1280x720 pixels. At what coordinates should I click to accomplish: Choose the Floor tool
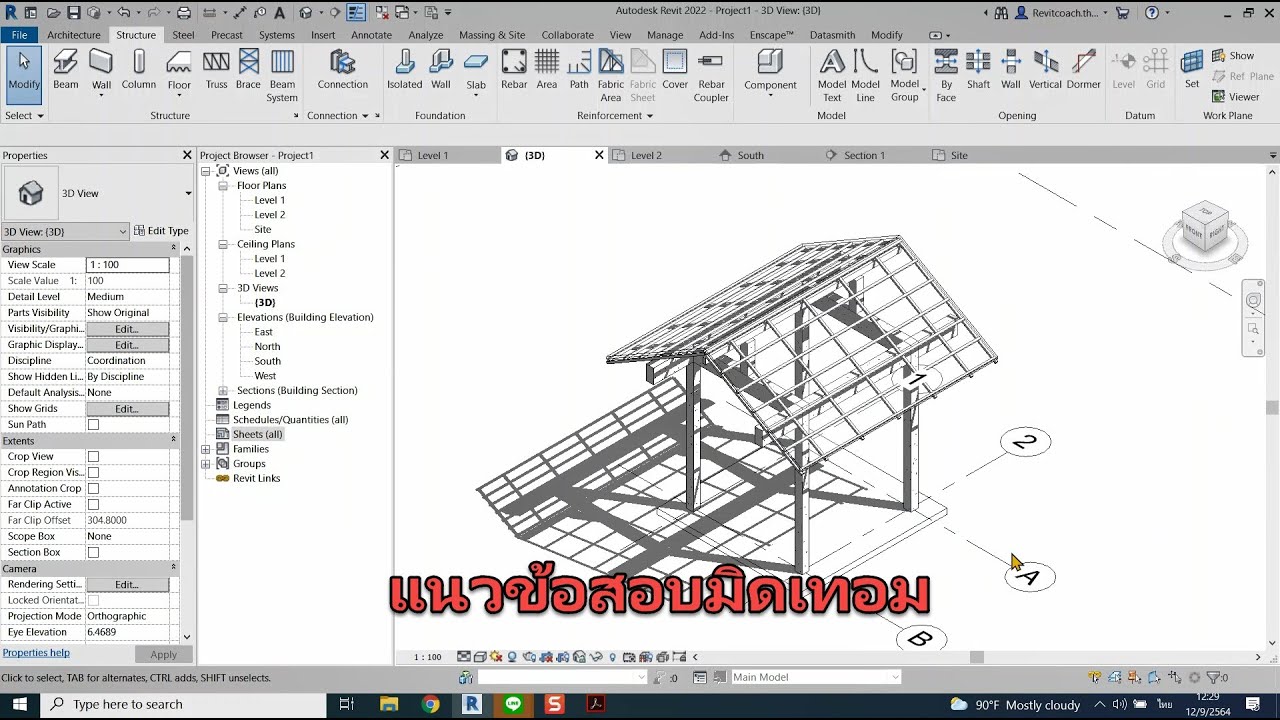(179, 71)
